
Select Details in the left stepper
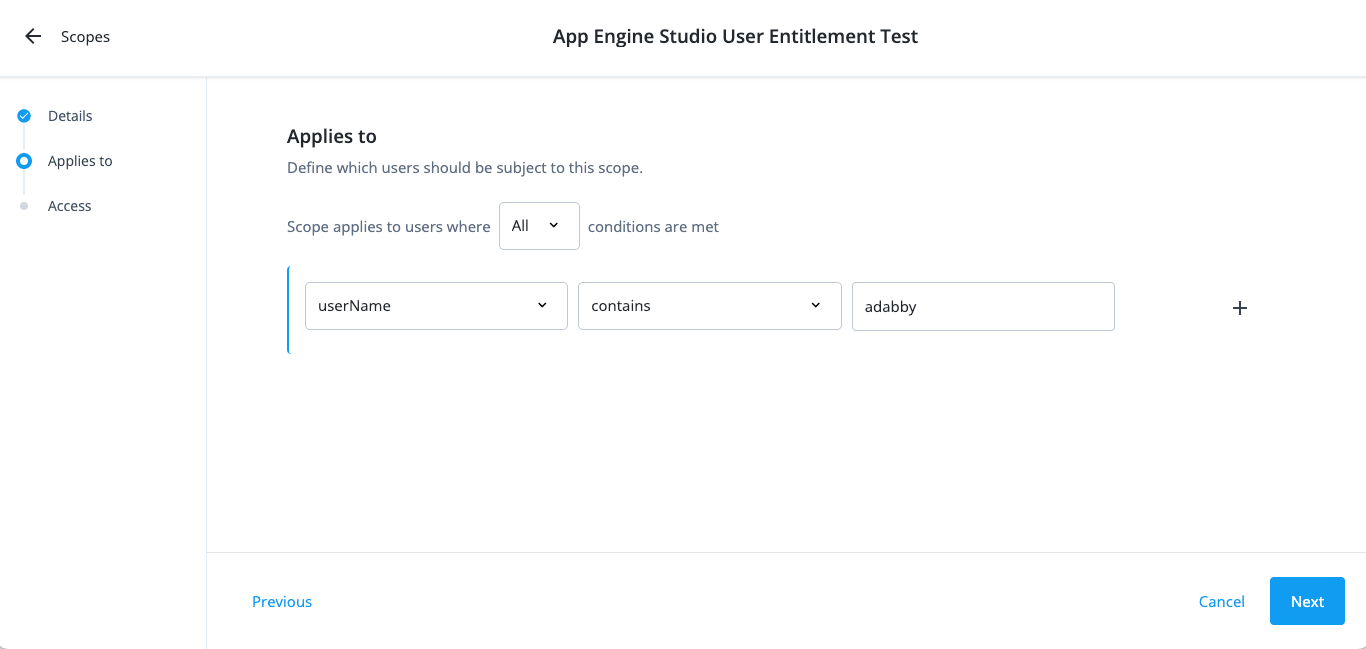70,115
